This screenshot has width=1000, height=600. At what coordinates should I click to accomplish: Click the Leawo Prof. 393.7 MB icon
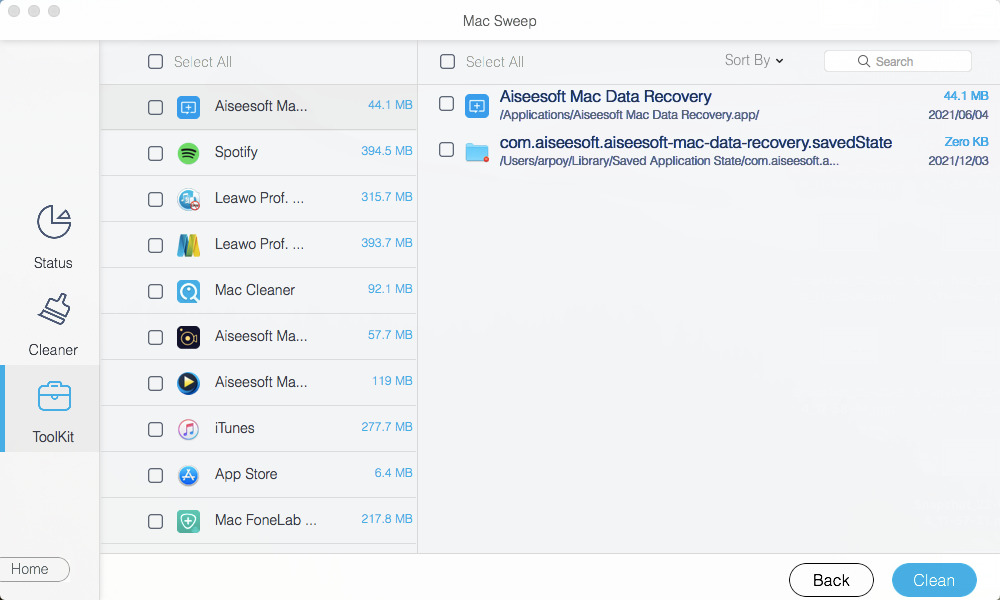(188, 245)
